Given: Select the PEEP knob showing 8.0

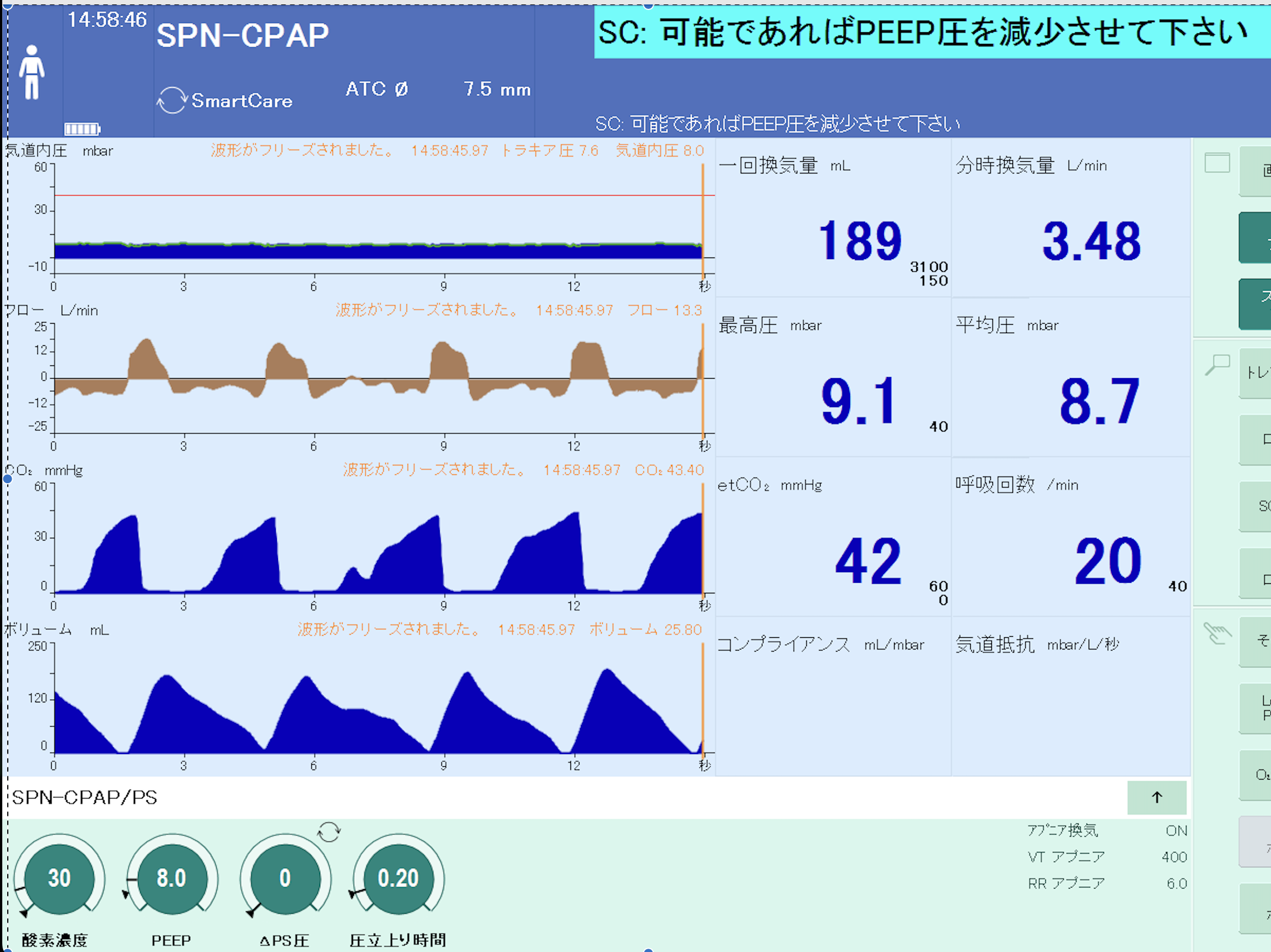Looking at the screenshot, I should [171, 877].
